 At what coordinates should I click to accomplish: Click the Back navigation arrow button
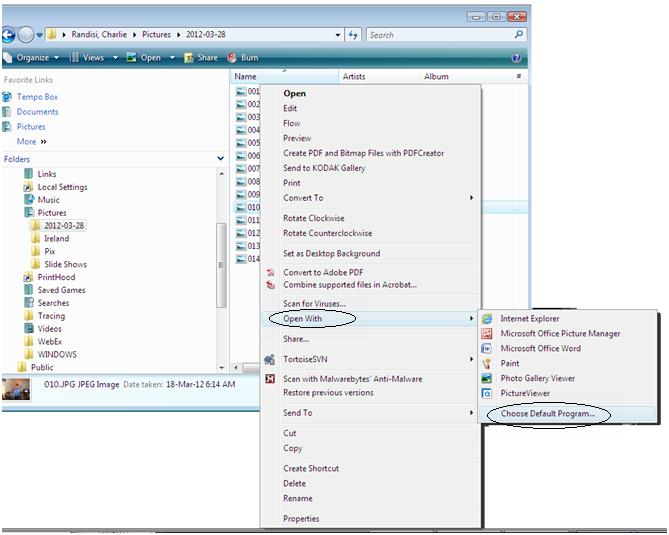[x=10, y=35]
